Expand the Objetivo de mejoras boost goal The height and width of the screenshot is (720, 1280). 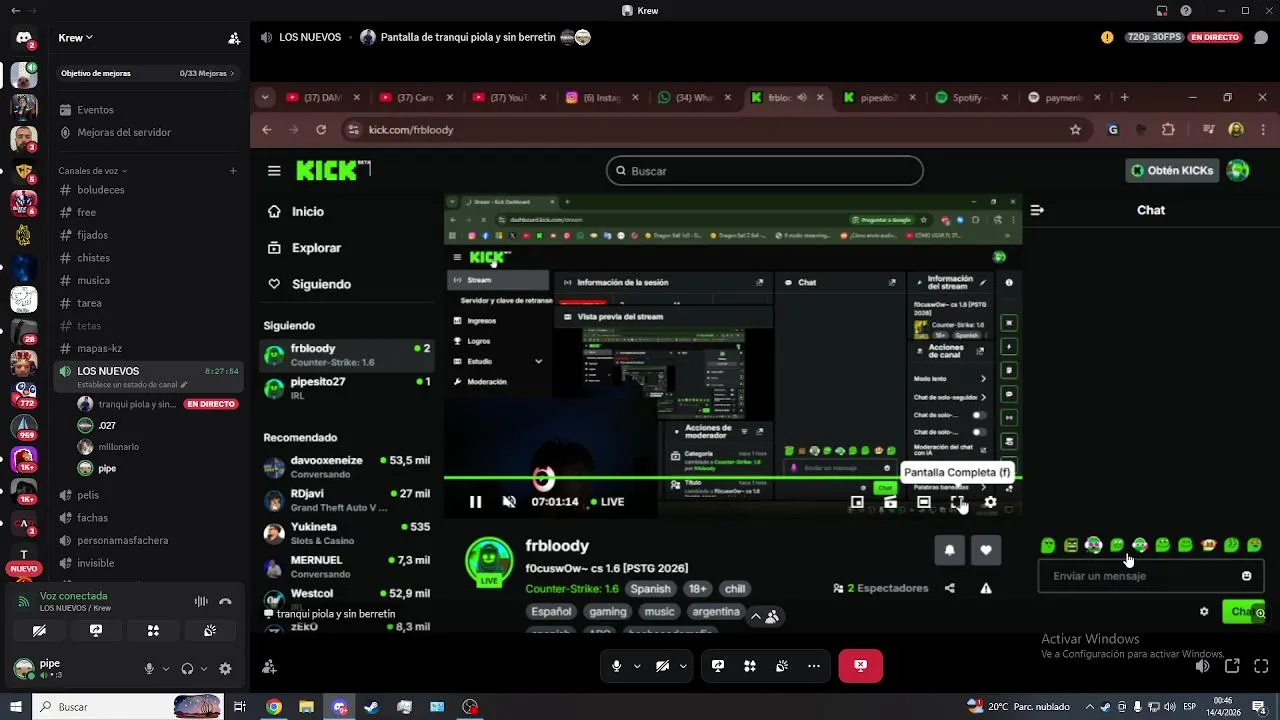pos(147,73)
